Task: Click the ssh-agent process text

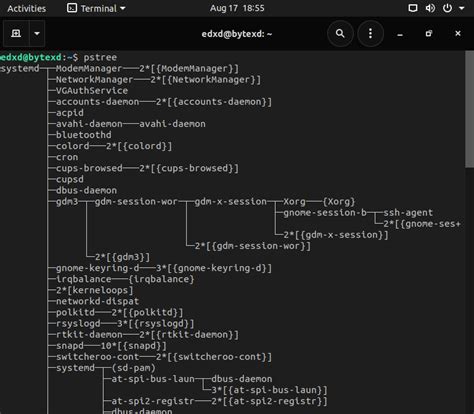Action: click(408, 213)
